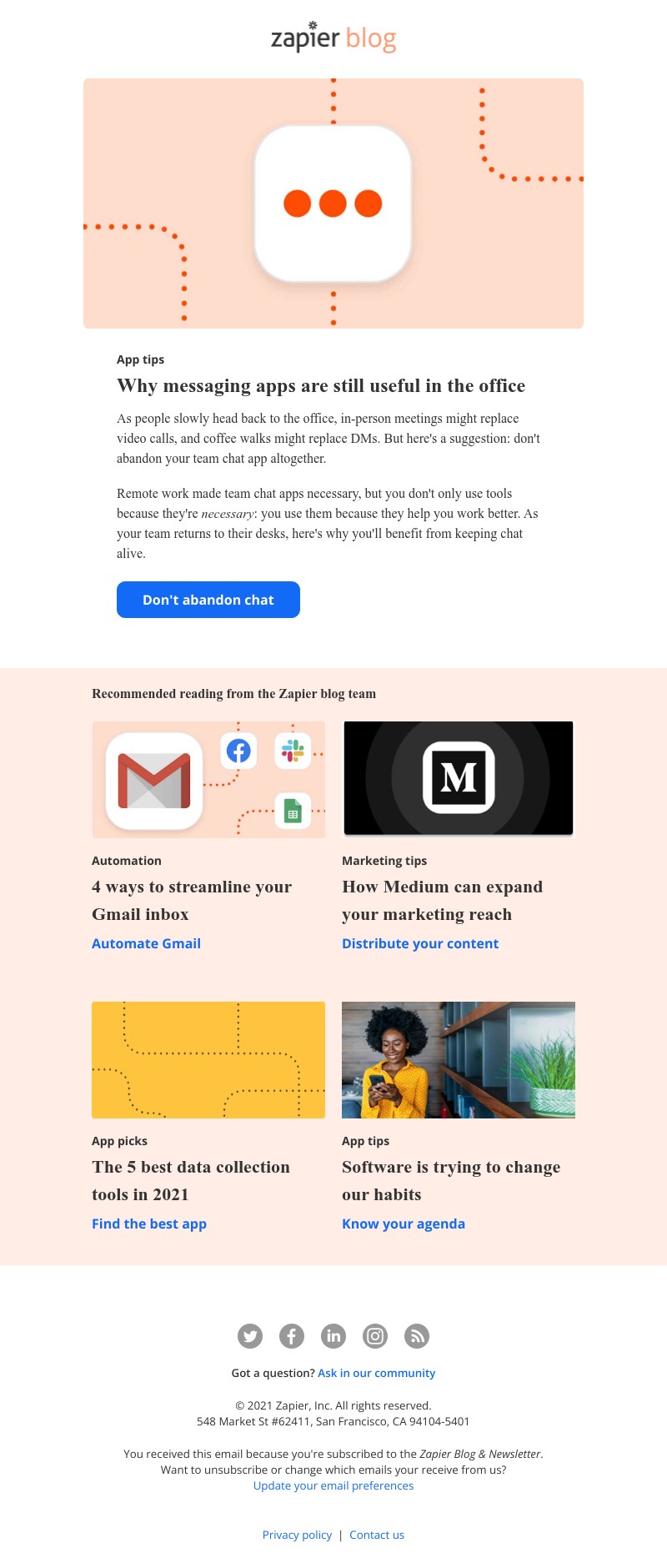Click the Zapier blog logo
667x1568 pixels.
[x=333, y=38]
